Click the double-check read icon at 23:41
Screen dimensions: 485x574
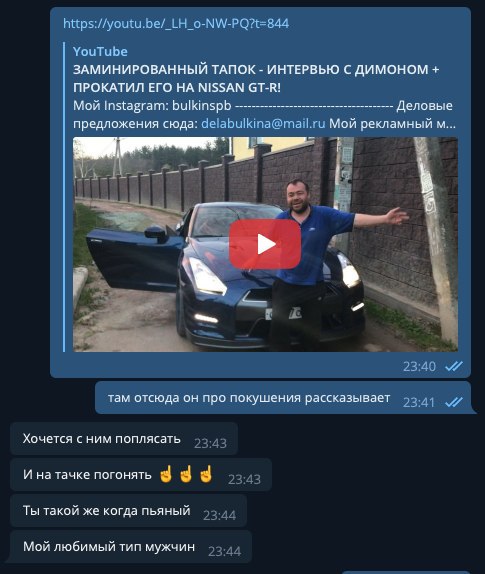(454, 402)
